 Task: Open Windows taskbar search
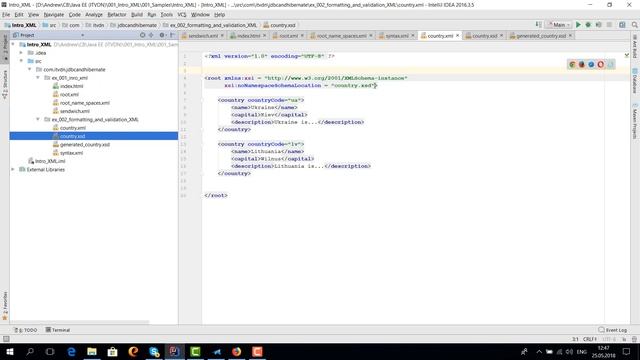tap(30, 351)
